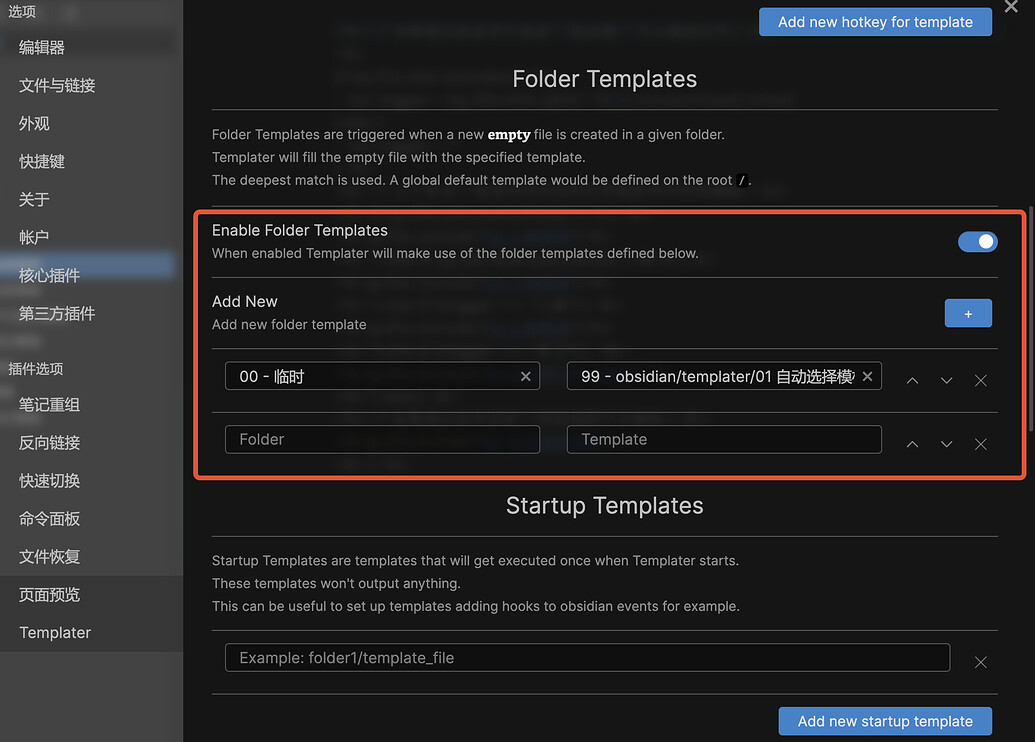Viewport: 1035px width, 742px height.
Task: Move the empty Folder row up
Action: click(912, 444)
